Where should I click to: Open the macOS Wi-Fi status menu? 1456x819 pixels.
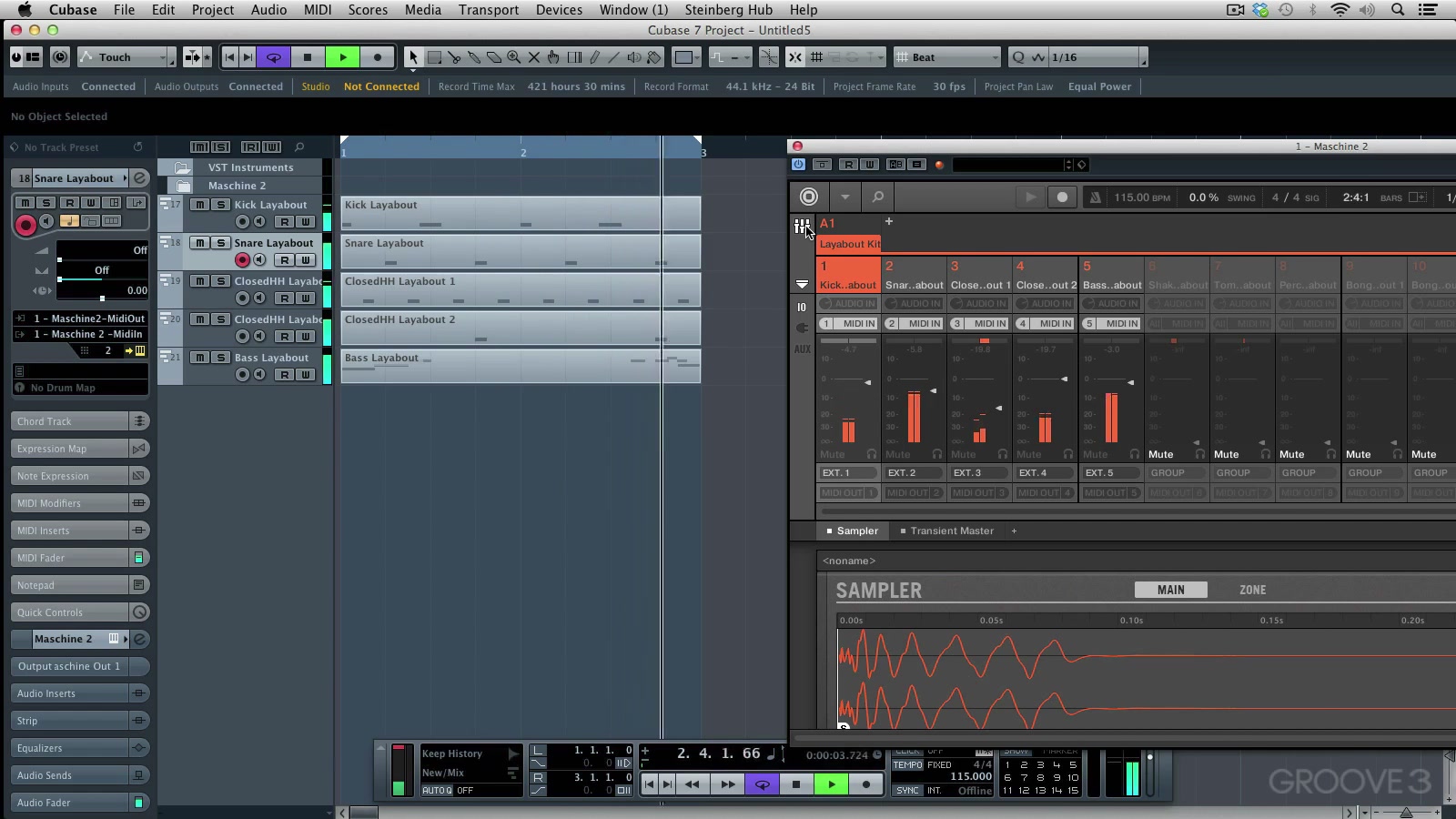tap(1340, 10)
